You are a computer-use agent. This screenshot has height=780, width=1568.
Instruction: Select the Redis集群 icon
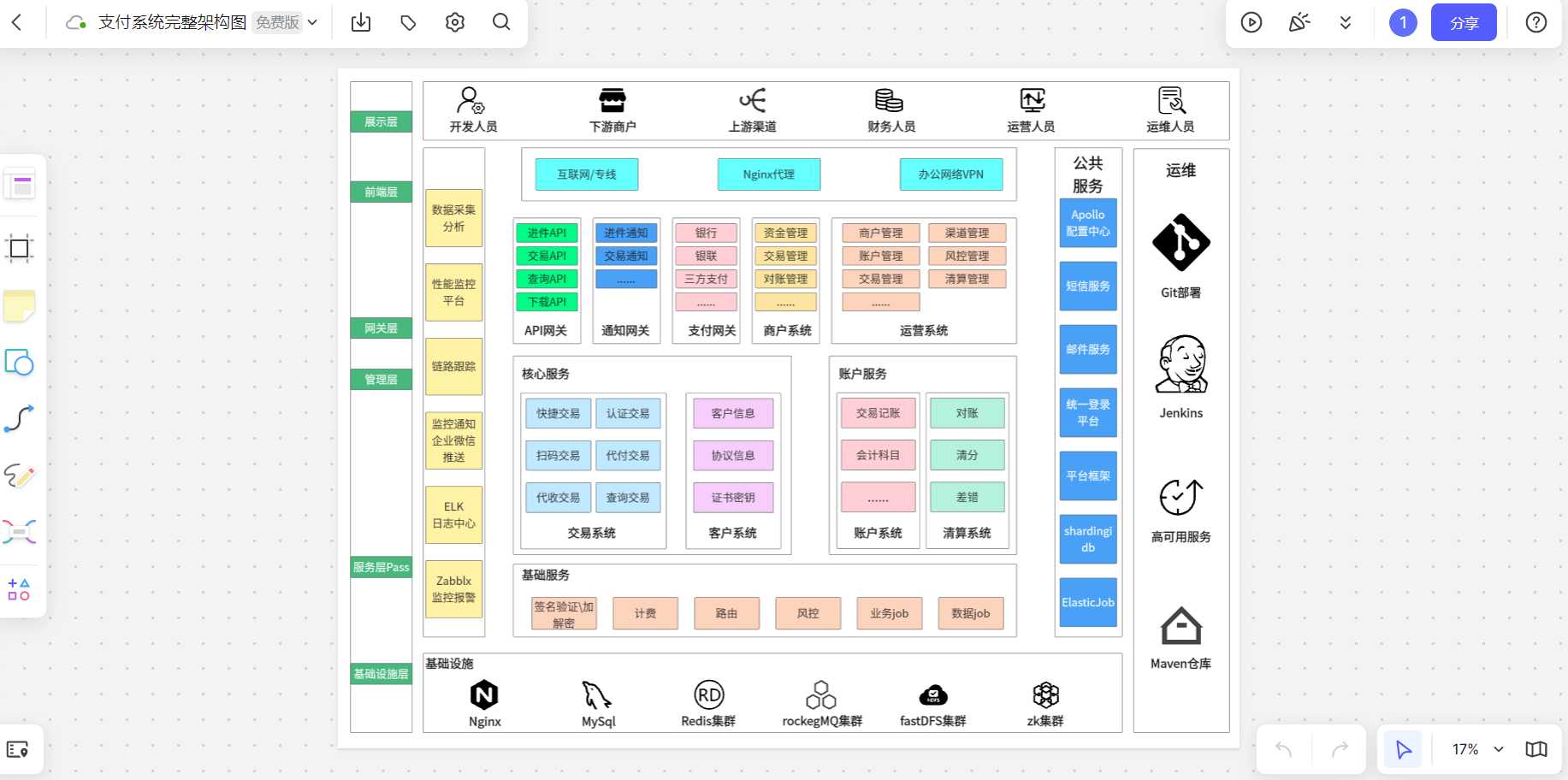point(709,694)
